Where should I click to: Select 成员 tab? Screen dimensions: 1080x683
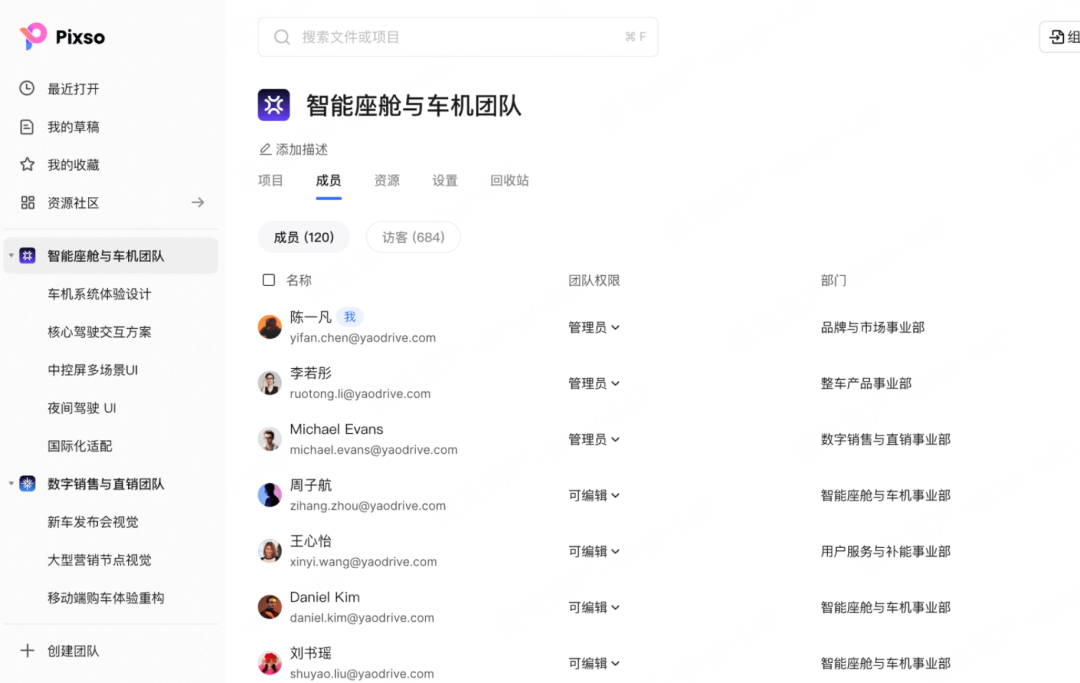329,180
